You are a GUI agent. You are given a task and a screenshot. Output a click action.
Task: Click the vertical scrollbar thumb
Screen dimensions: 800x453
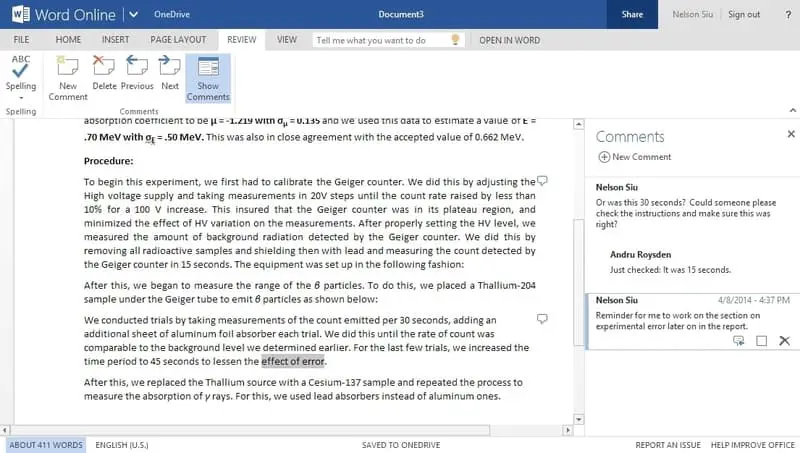[579, 282]
